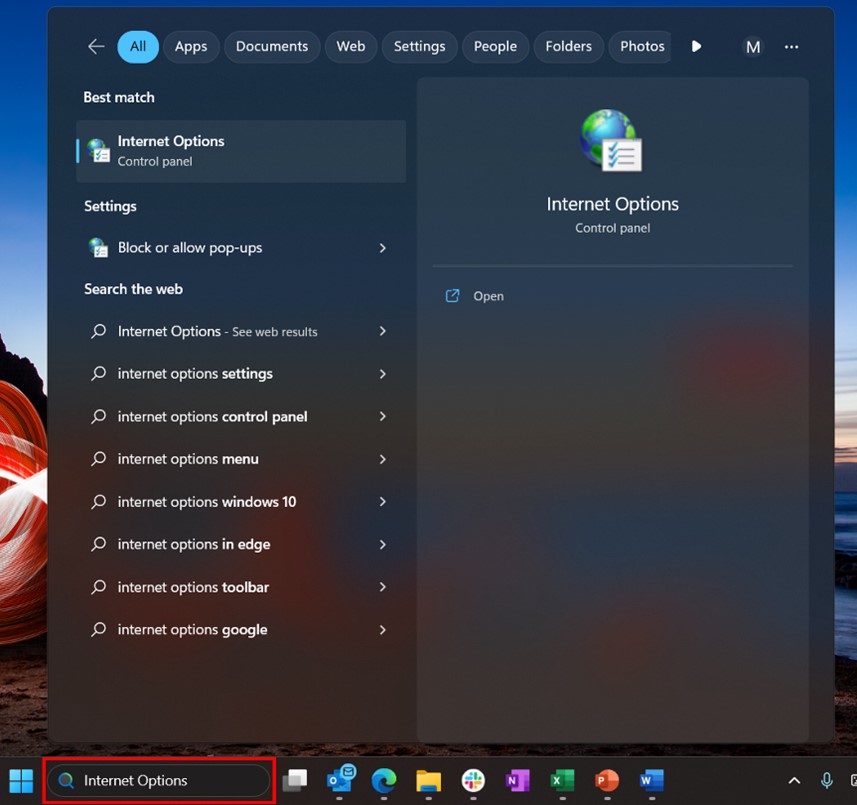Viewport: 857px width, 805px height.
Task: Open File Explorer from the taskbar
Action: point(428,780)
